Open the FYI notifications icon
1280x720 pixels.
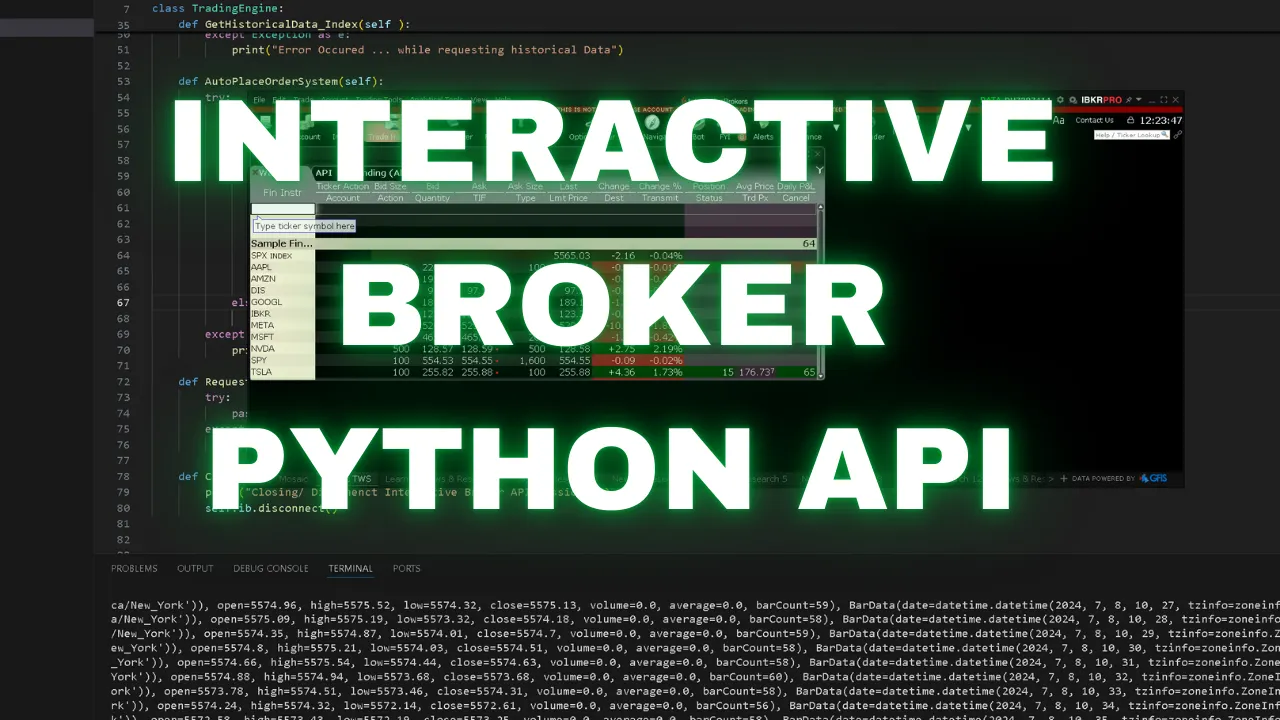pyautogui.click(x=726, y=136)
